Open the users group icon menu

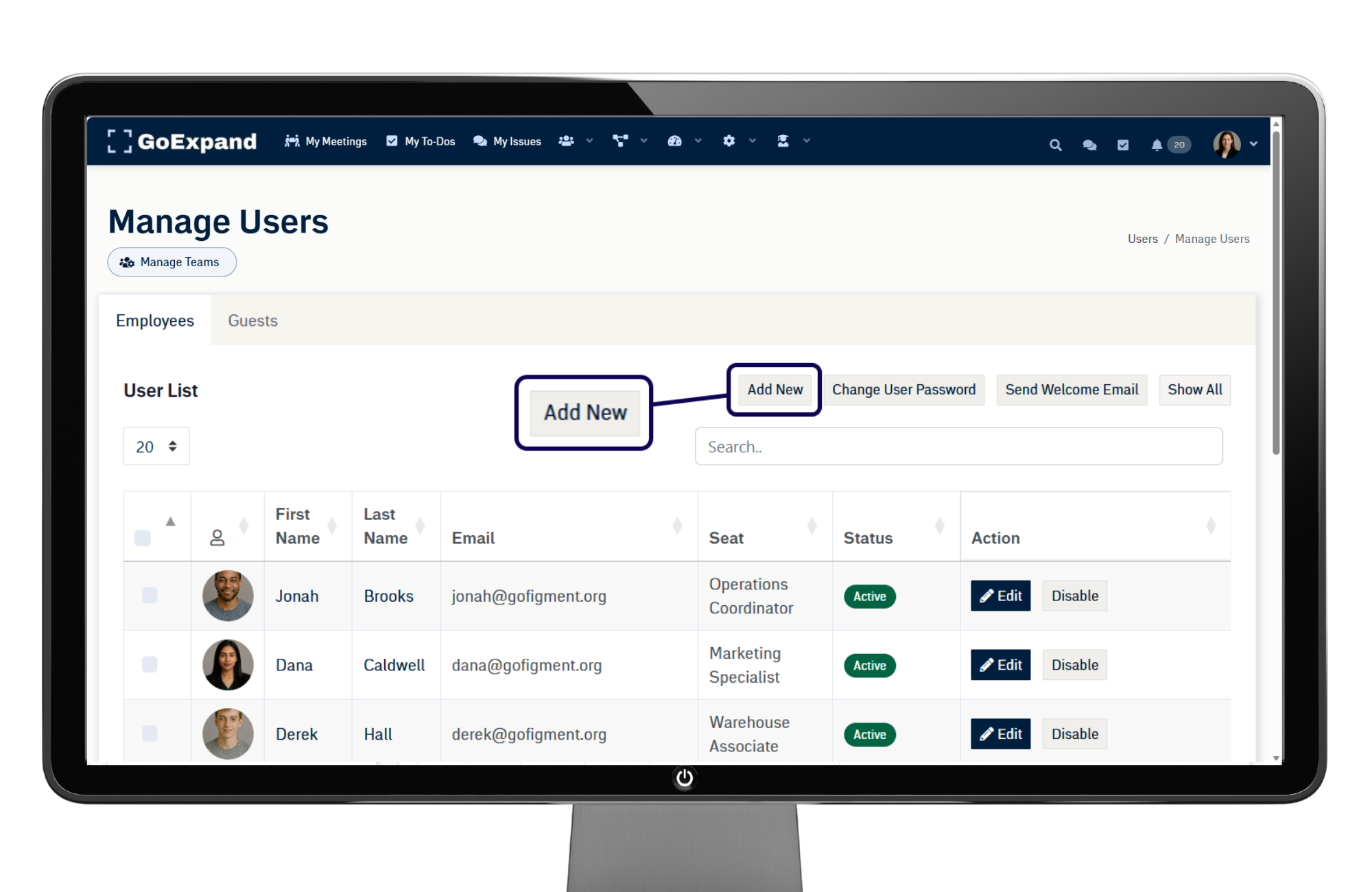pyautogui.click(x=567, y=141)
